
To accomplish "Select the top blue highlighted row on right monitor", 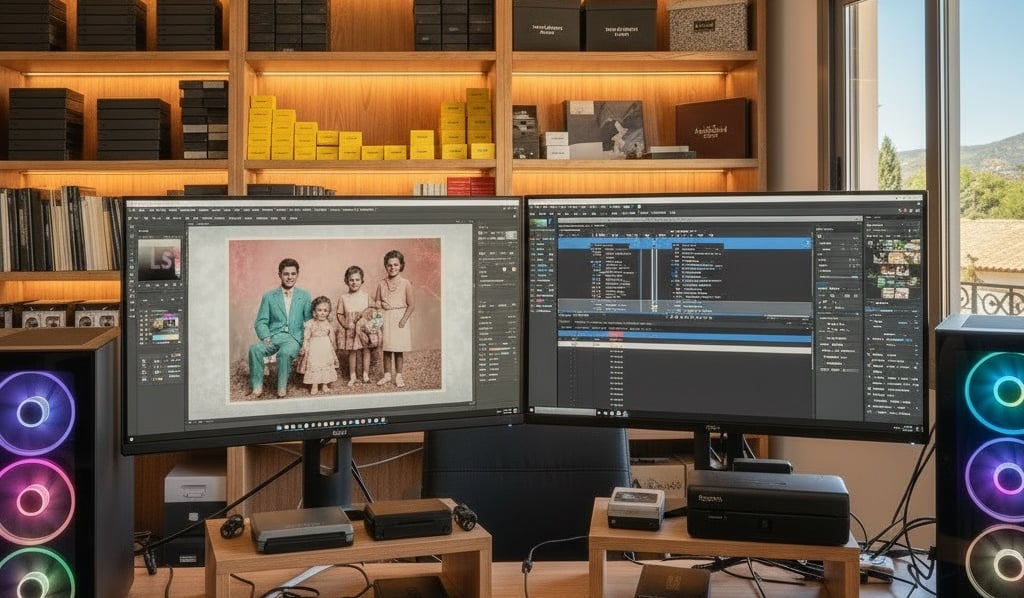I will [x=684, y=244].
